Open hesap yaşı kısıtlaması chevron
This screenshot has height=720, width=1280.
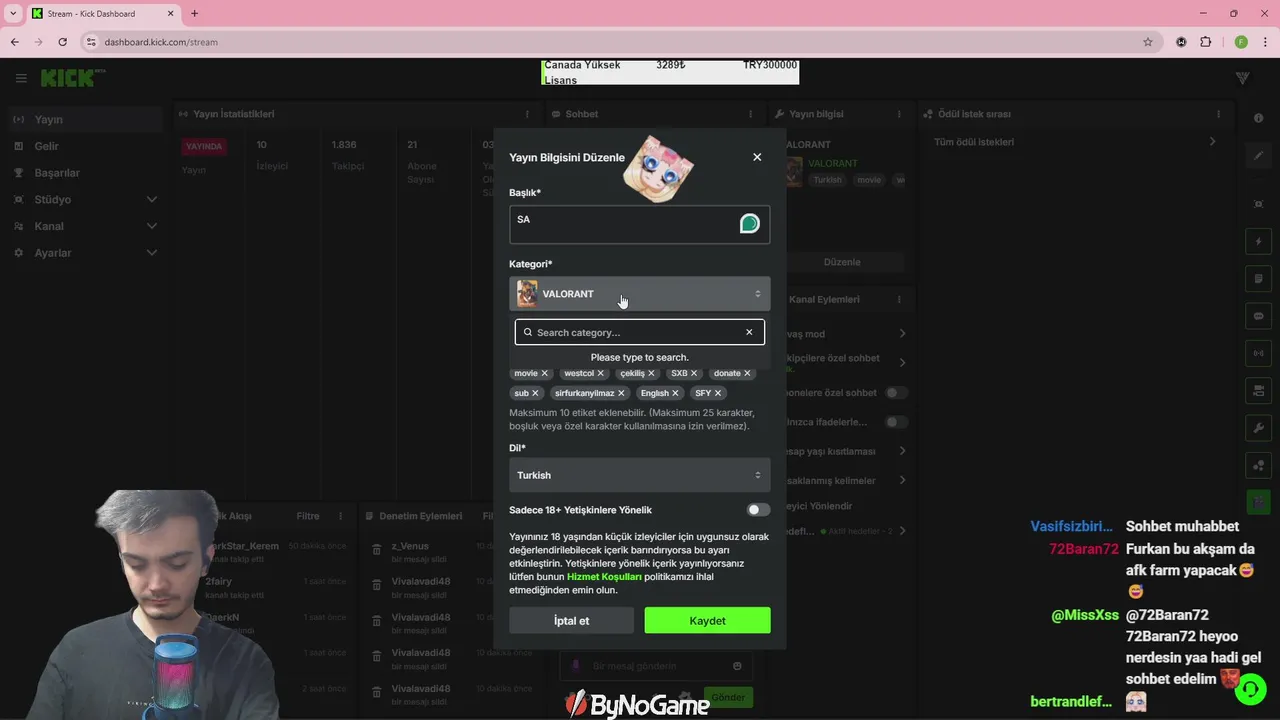(902, 451)
